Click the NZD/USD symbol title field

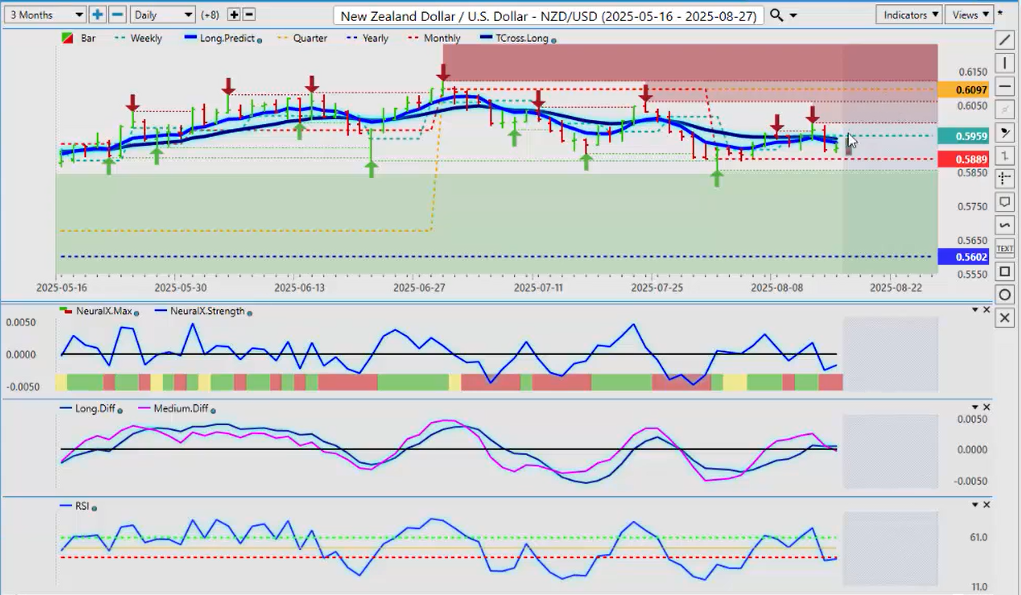click(549, 15)
